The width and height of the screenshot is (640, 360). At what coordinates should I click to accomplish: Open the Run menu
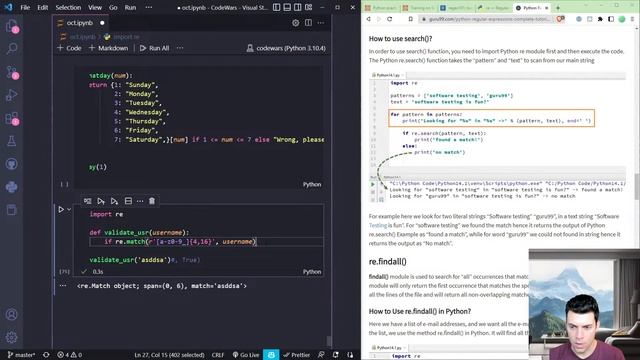click(x=130, y=7)
